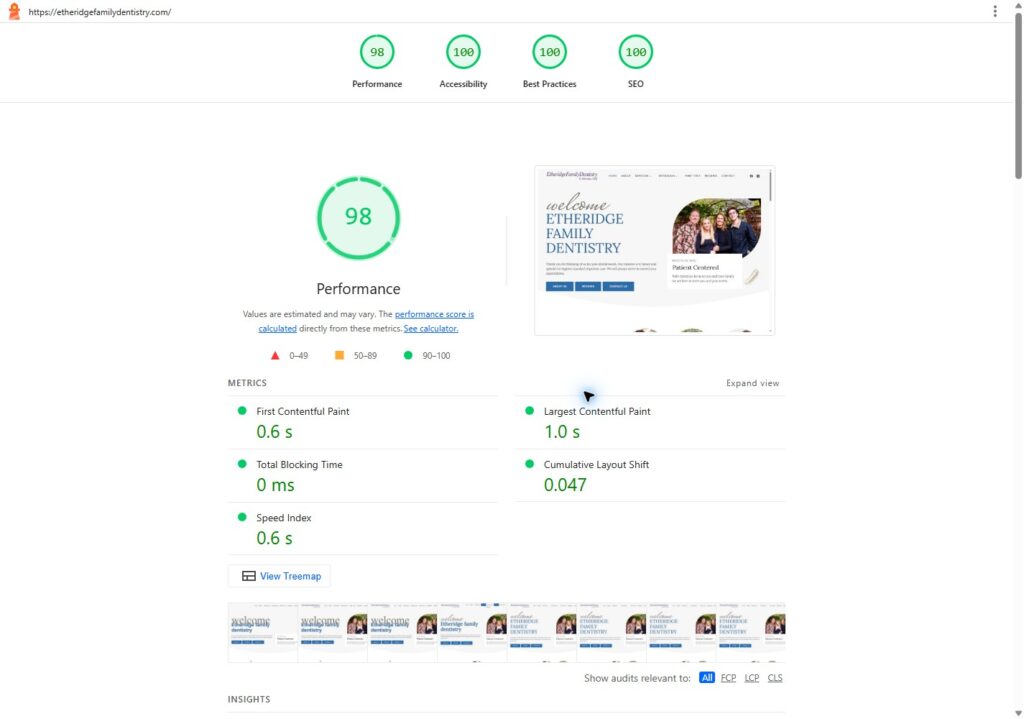
Task: Click green dot beside Largest Contentful Paint
Action: pyautogui.click(x=530, y=411)
